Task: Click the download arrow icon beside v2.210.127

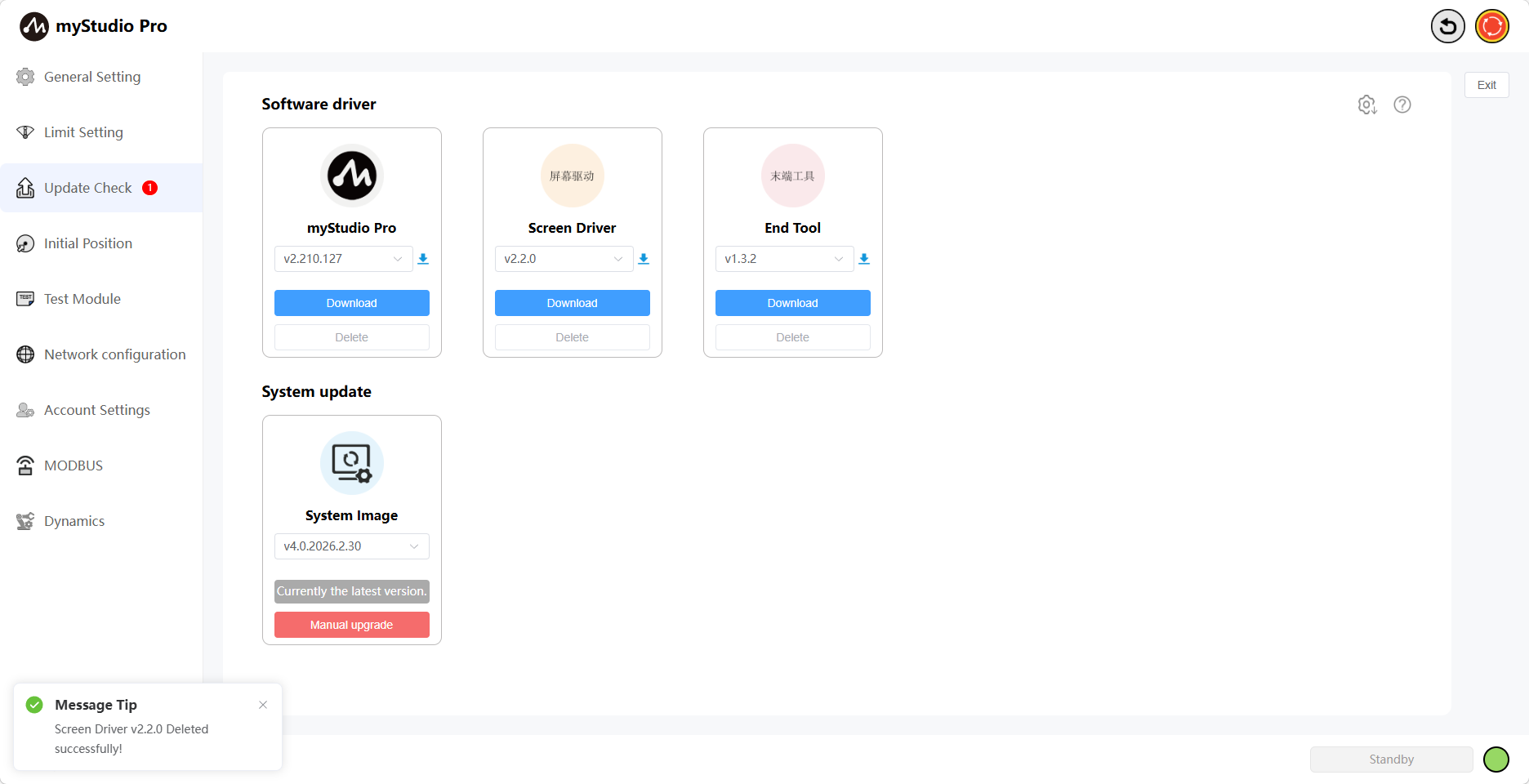Action: point(423,259)
